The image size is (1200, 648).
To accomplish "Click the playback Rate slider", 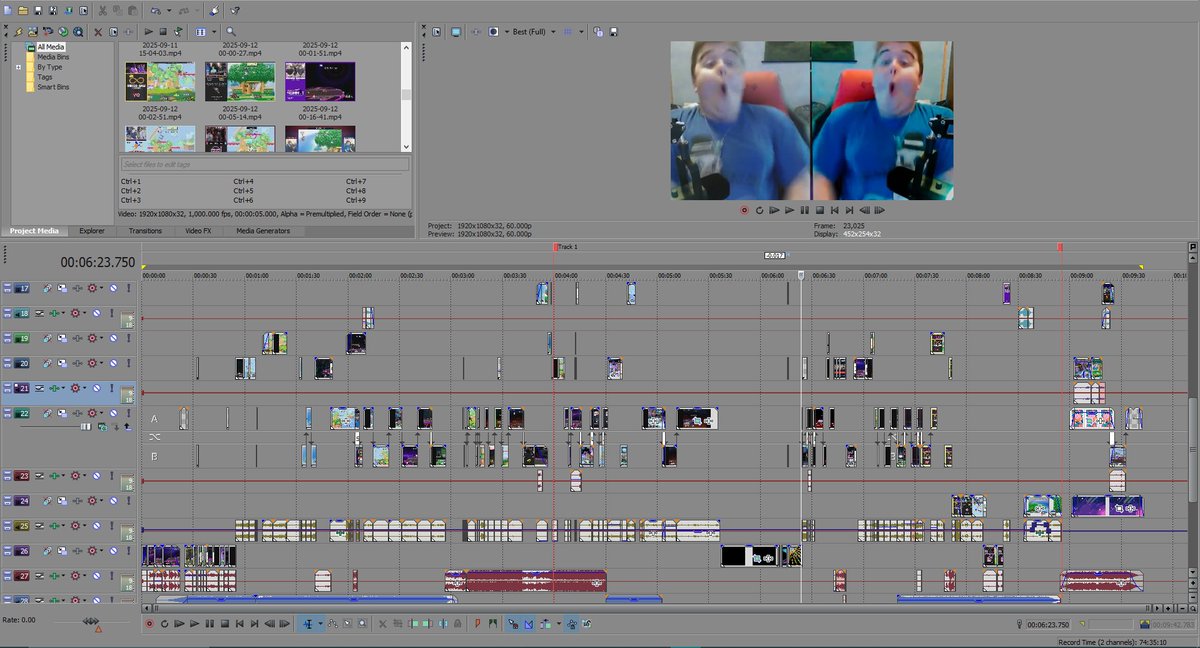I will [x=90, y=621].
